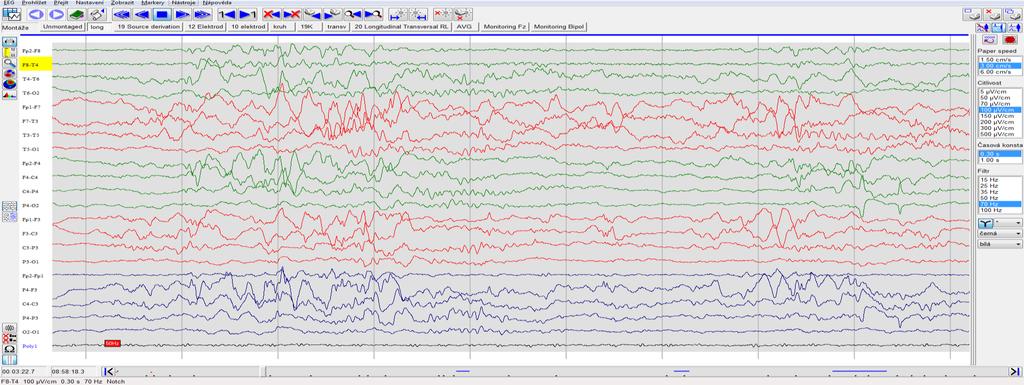This screenshot has height=385, width=1024.
Task: Click the electrode grid icon in left sidebar
Action: point(10,206)
